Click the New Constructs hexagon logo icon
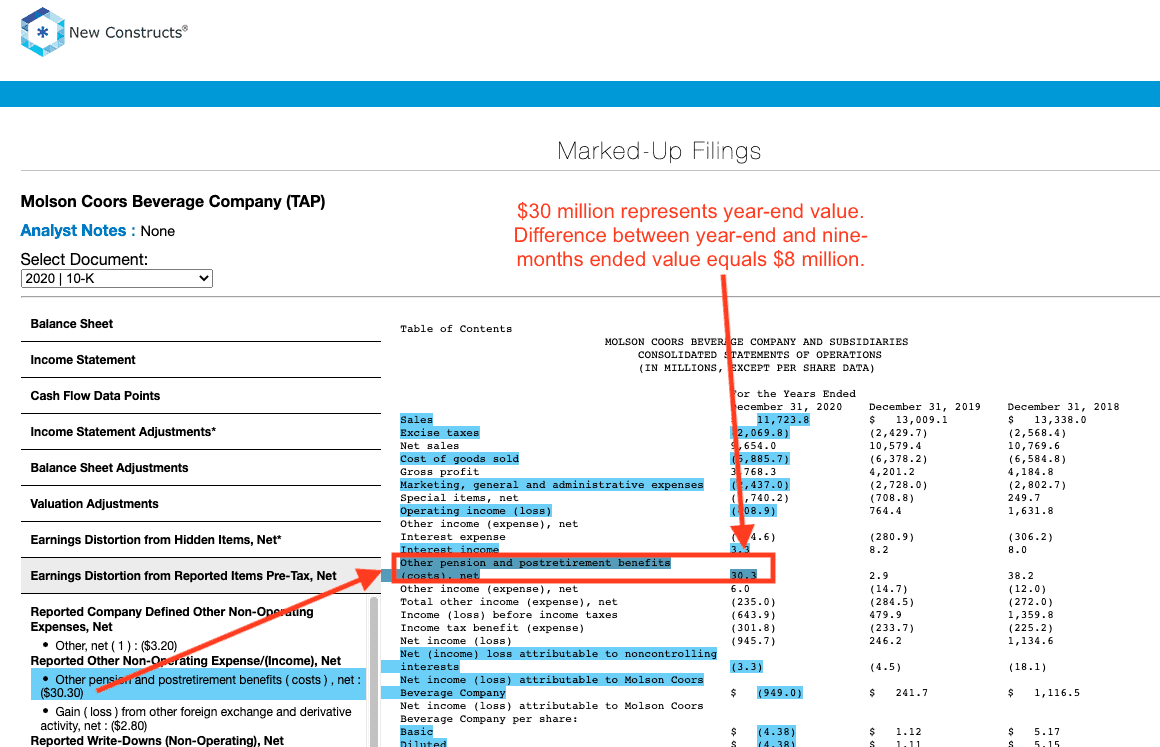 tap(43, 32)
